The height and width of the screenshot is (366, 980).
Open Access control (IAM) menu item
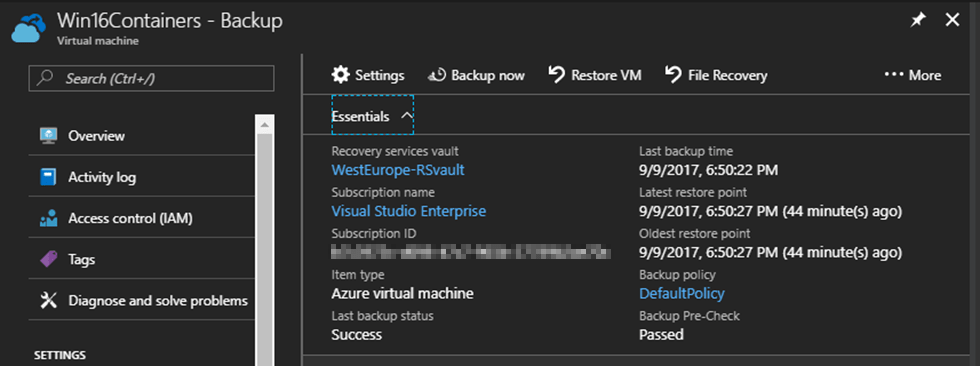point(142,219)
